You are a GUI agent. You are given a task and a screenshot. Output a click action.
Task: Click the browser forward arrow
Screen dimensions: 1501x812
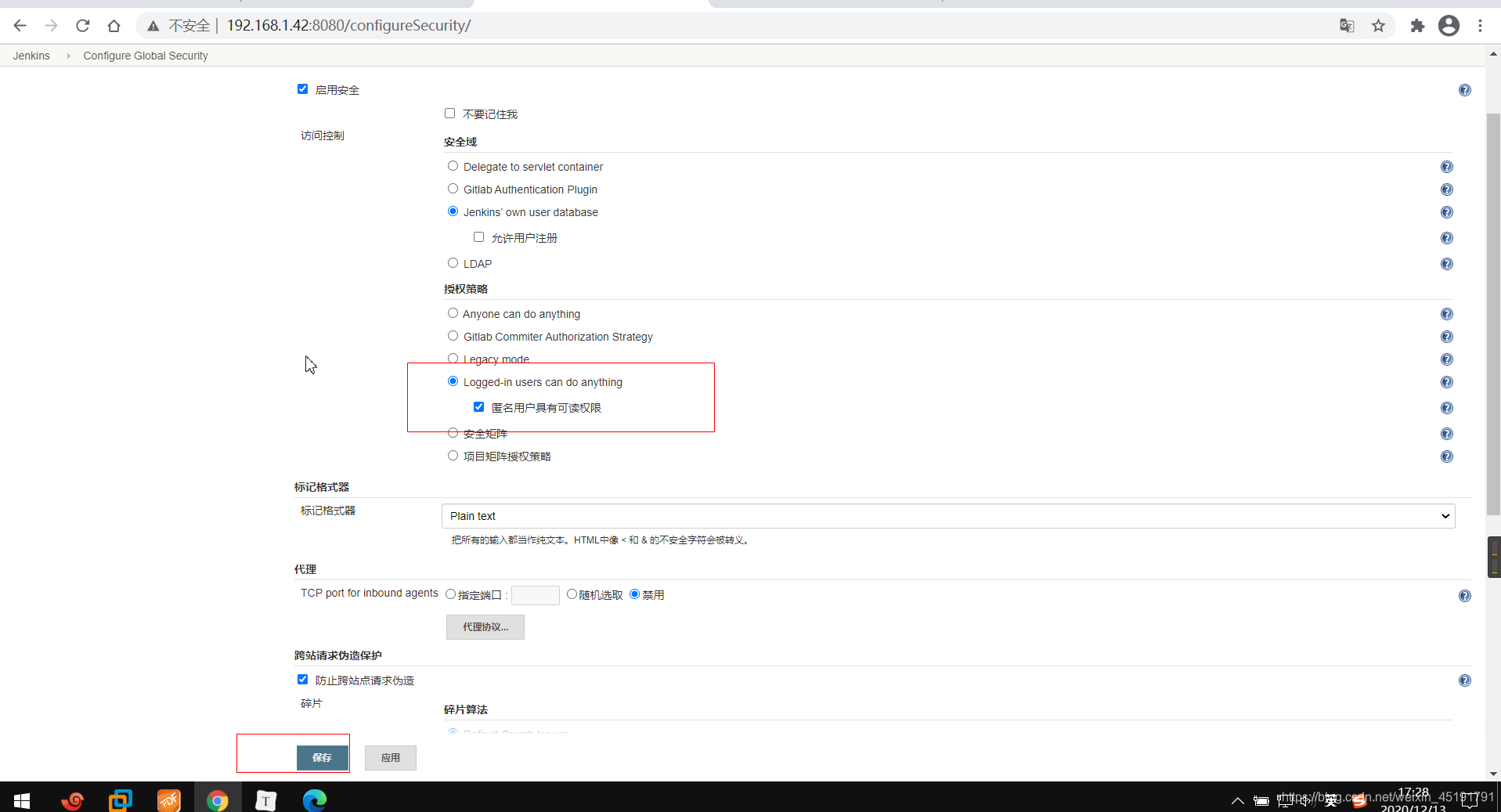tap(52, 26)
